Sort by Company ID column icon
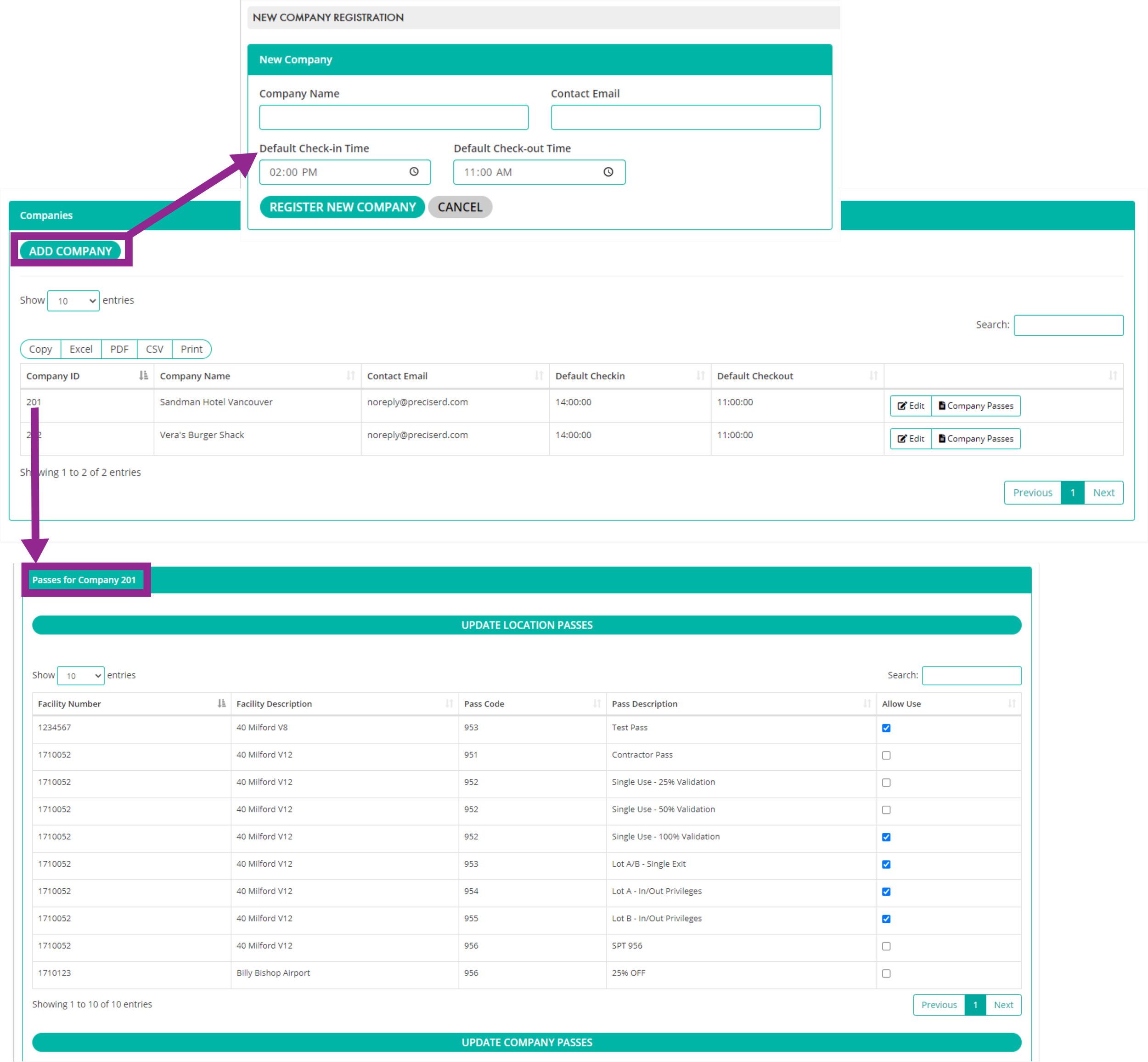Screen dimensions: 1148x1062 pyautogui.click(x=143, y=376)
